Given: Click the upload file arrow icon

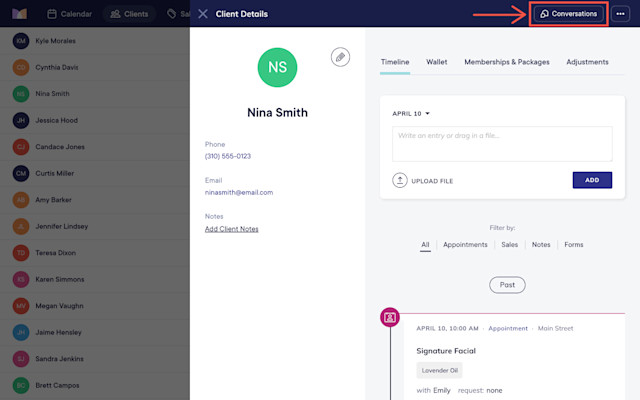Looking at the screenshot, I should point(400,180).
